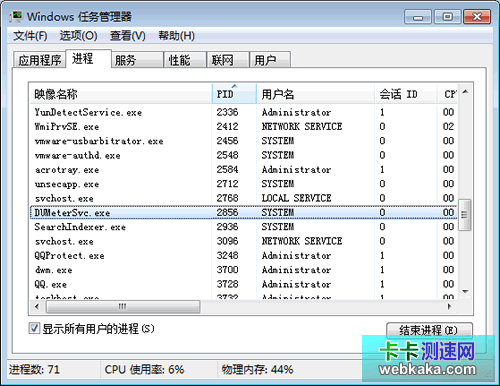The width and height of the screenshot is (500, 386).
Task: Click Administrator user for QQ.exe
Action: tap(296, 284)
